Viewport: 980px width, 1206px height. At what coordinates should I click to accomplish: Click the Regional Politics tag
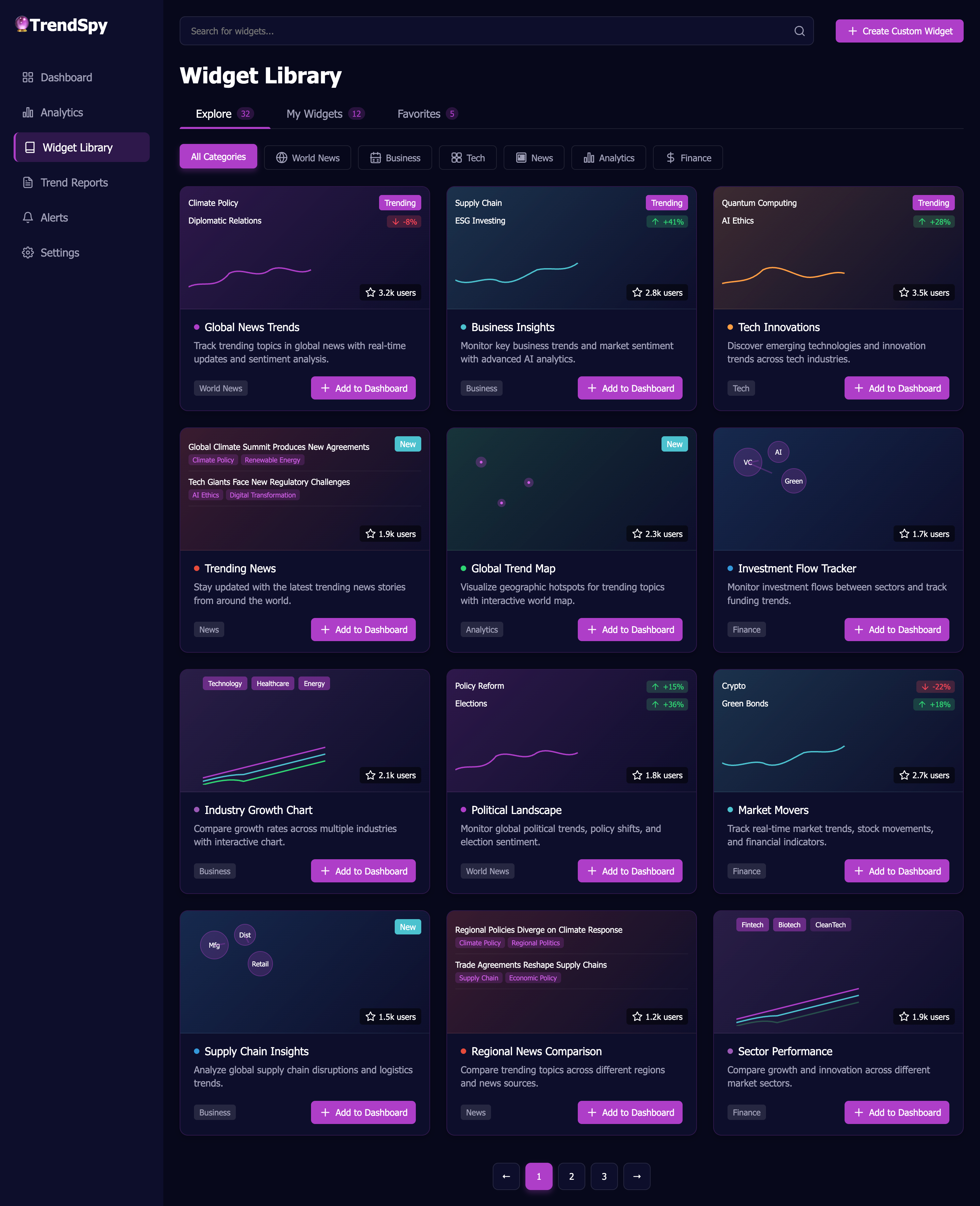[x=536, y=943]
